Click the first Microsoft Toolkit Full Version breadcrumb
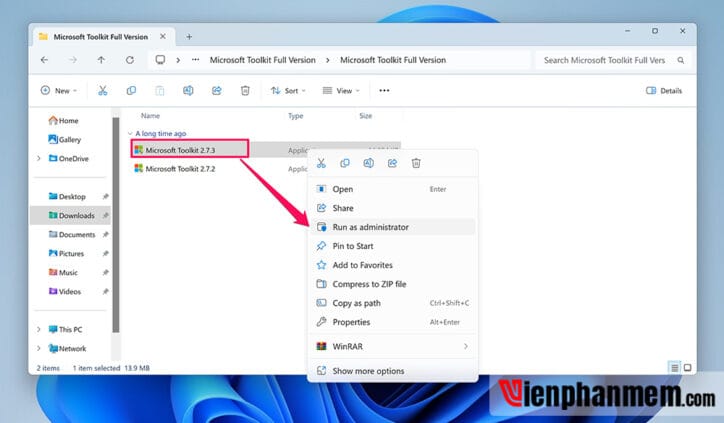The height and width of the screenshot is (423, 724). [x=263, y=60]
